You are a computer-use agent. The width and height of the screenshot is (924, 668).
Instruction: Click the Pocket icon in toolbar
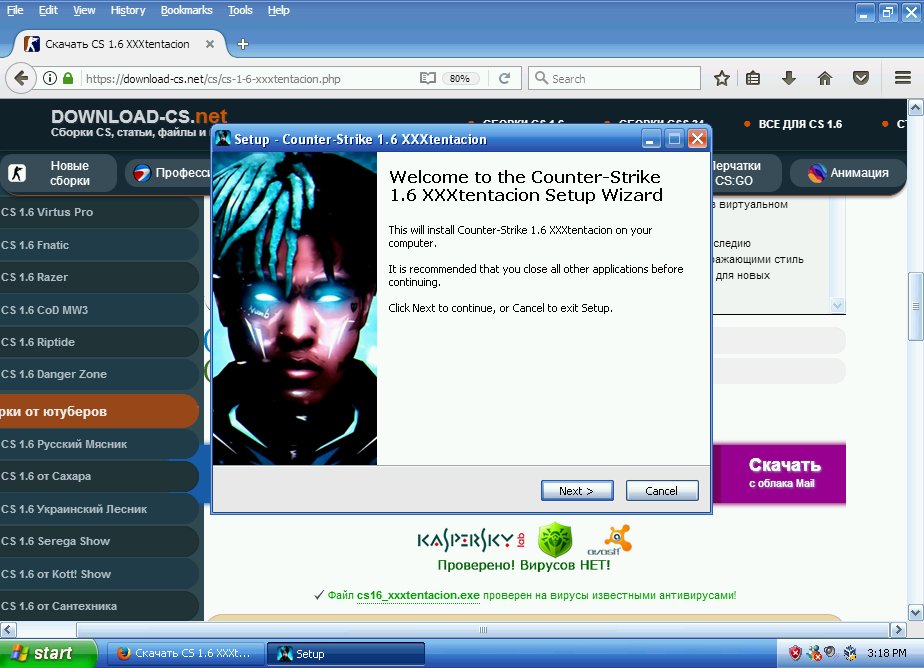[861, 78]
